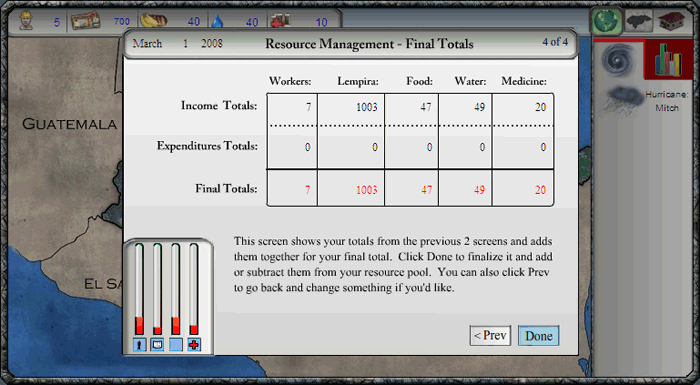Click the Income Totals Food value 47
This screenshot has height=385, width=700.
(x=426, y=107)
